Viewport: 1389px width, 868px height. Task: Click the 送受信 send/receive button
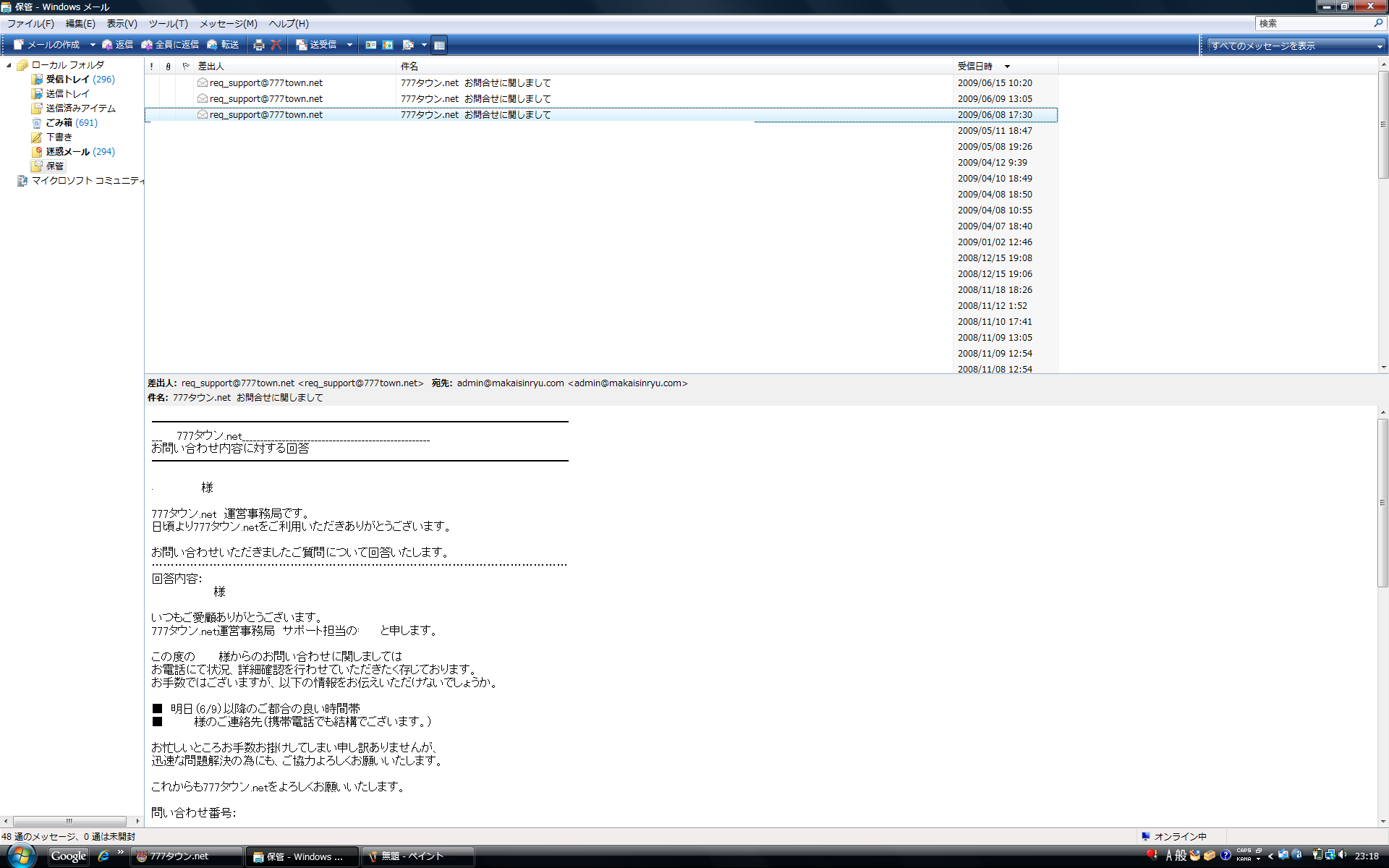point(317,45)
